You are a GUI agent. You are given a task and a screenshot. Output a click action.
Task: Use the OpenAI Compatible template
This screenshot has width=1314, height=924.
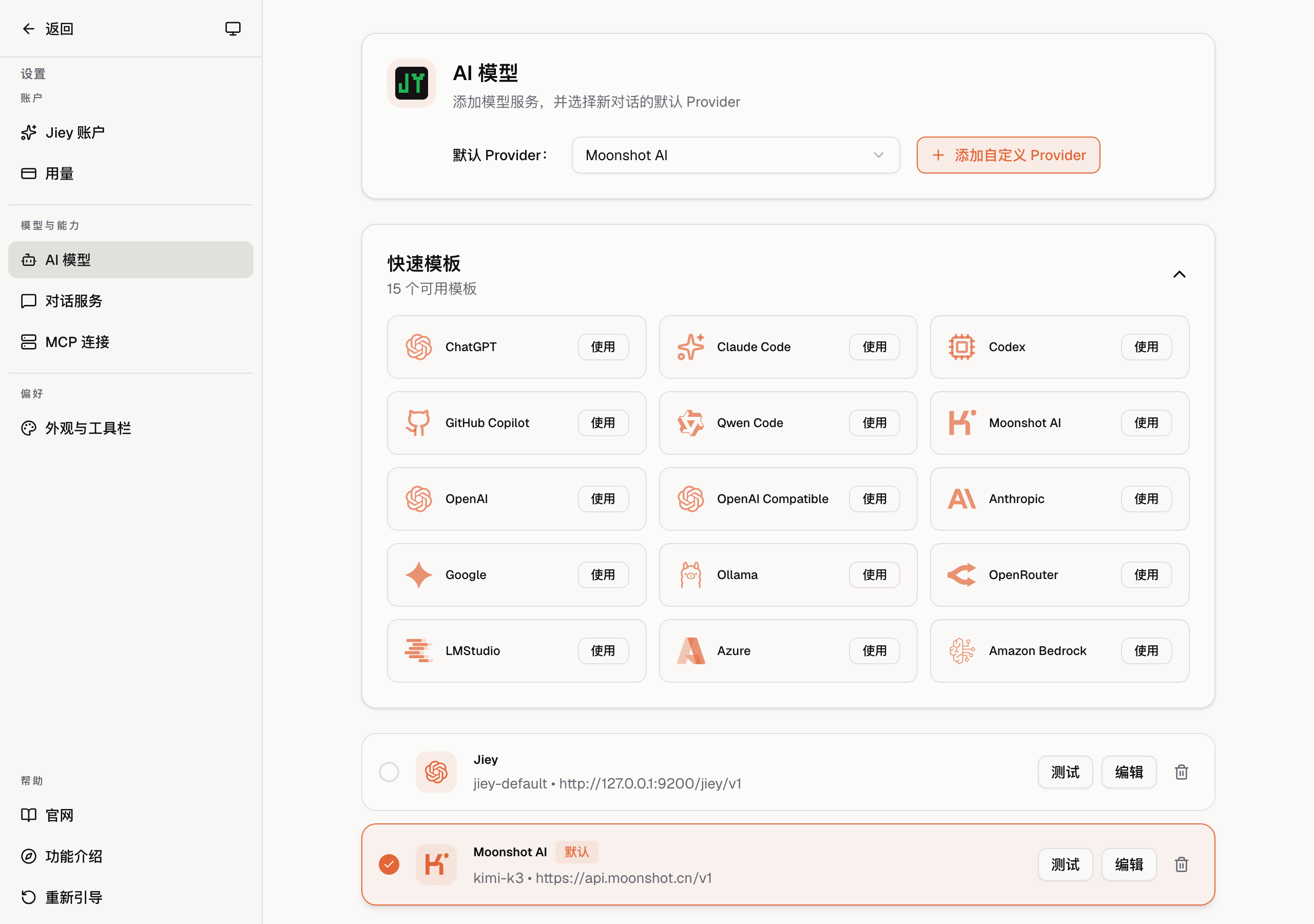point(875,499)
